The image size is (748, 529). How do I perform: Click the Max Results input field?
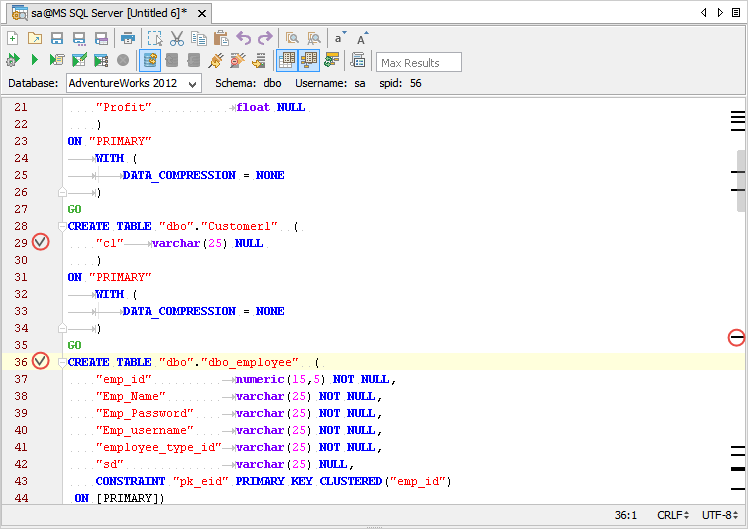click(419, 62)
